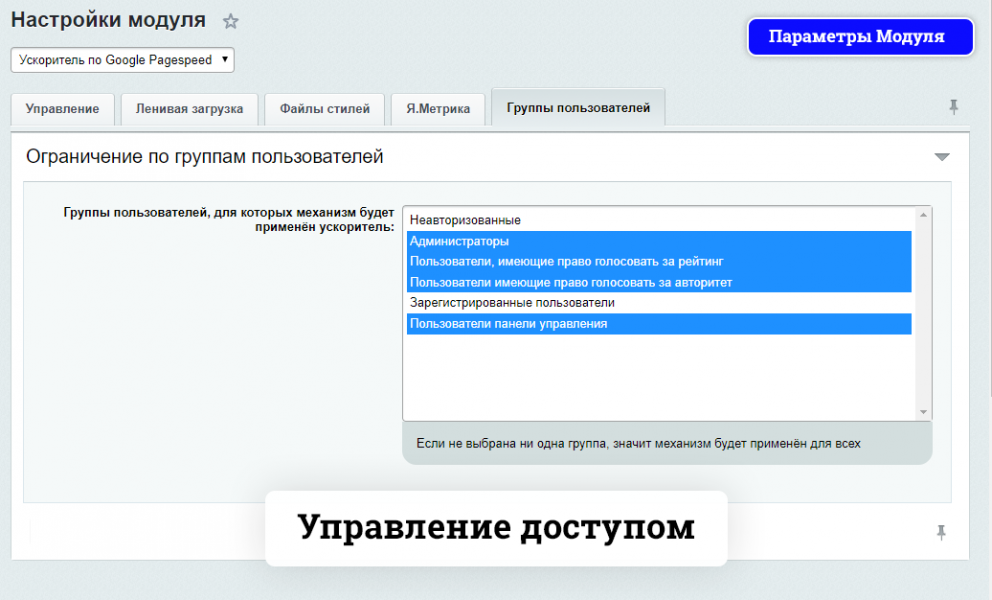Open the Ленивая загрузка tab
The width and height of the screenshot is (992, 600).
click(189, 109)
